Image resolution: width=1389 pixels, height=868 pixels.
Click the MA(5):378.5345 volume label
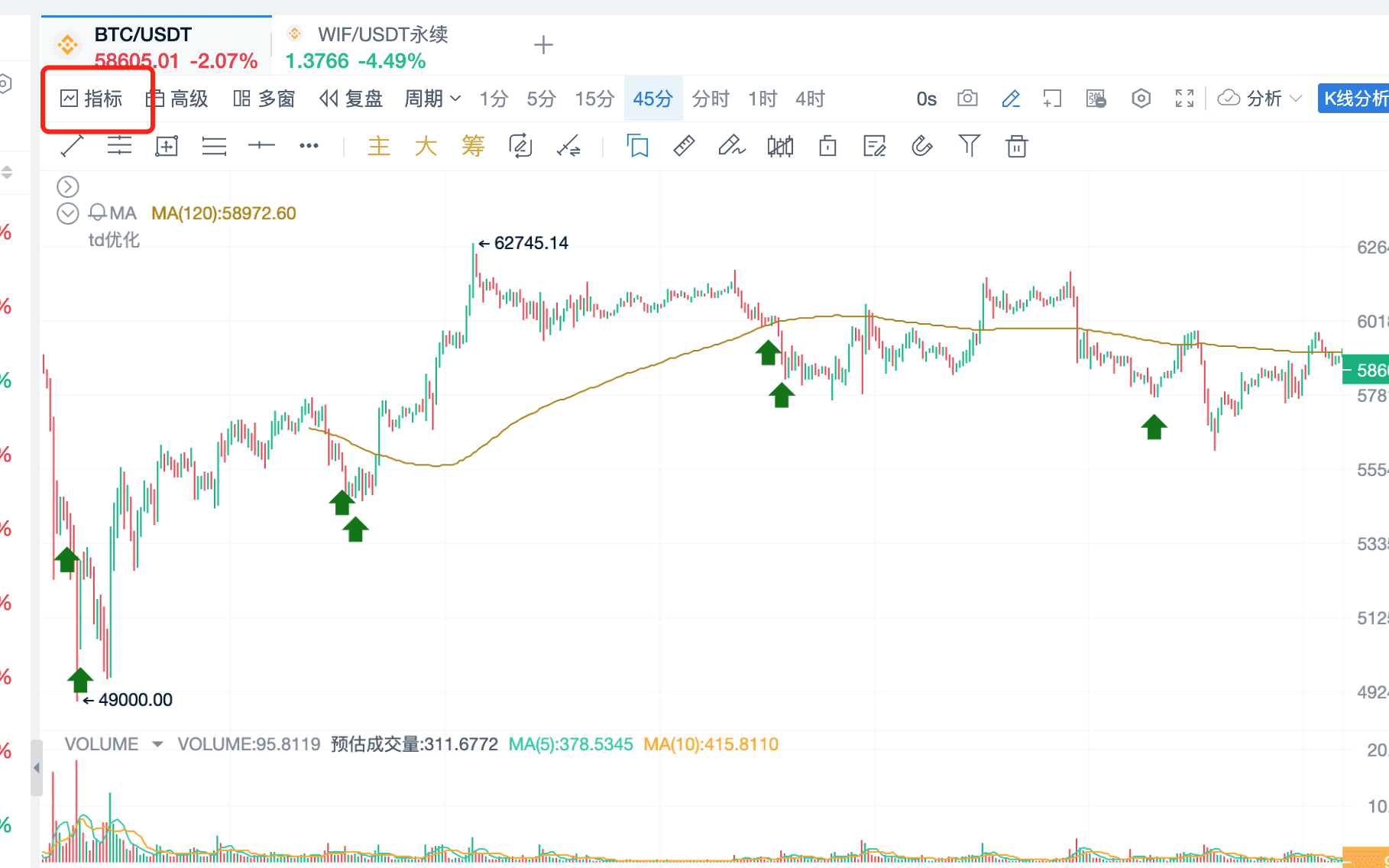pyautogui.click(x=571, y=744)
